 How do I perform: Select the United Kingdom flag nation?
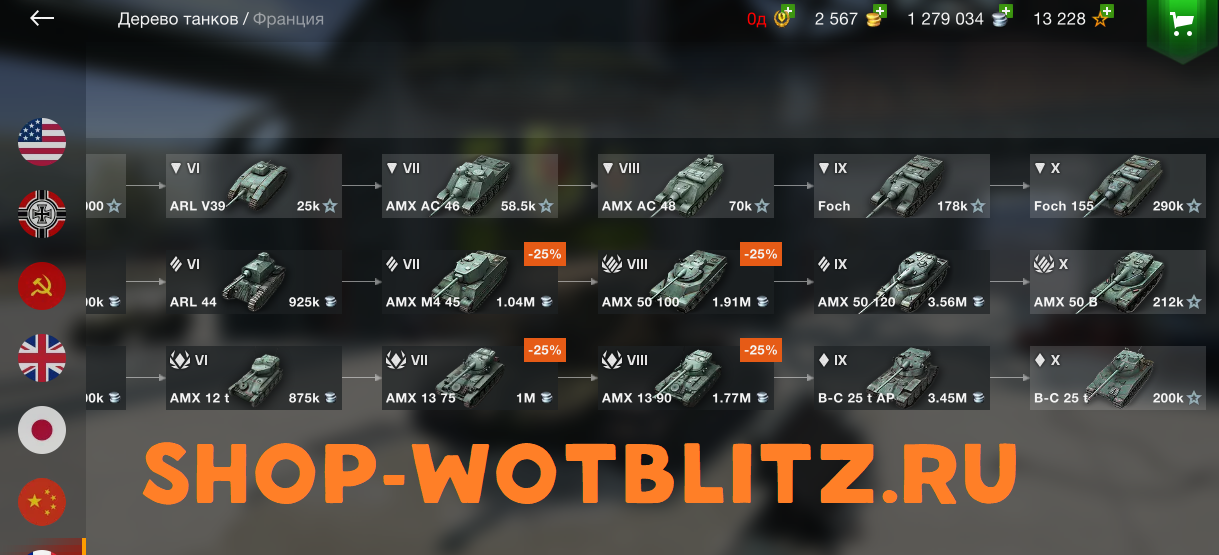click(x=42, y=358)
